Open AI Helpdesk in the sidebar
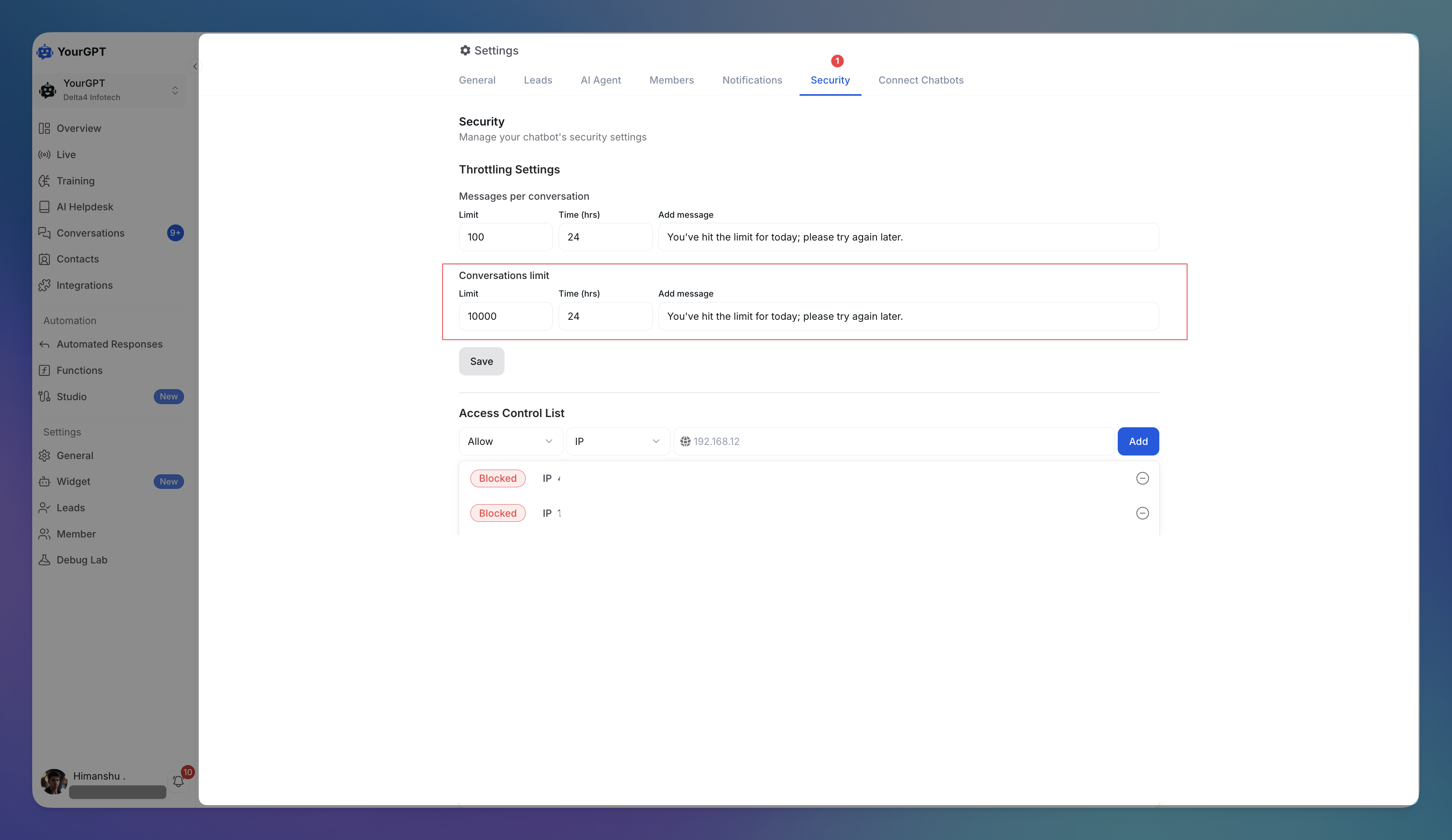This screenshot has height=840, width=1452. pyautogui.click(x=85, y=207)
